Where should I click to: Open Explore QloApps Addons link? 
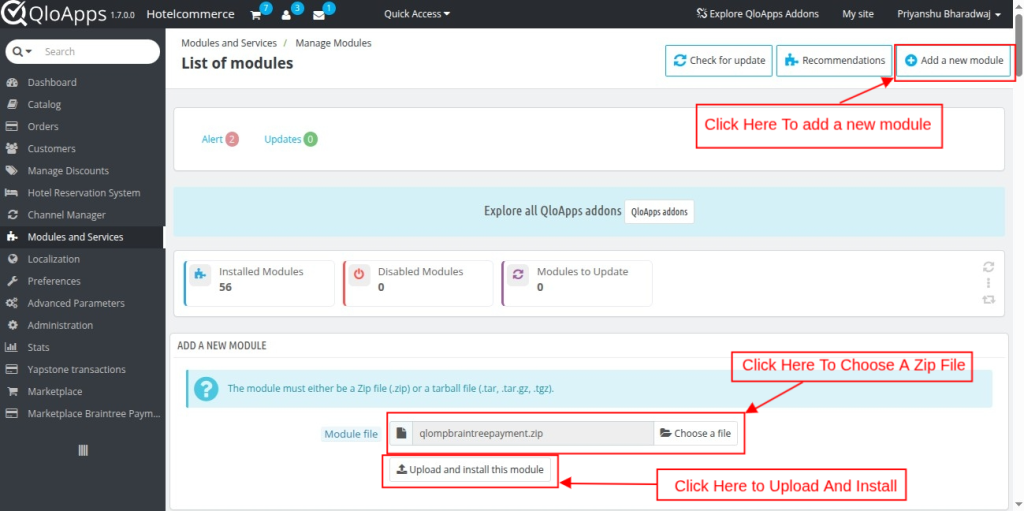point(758,14)
